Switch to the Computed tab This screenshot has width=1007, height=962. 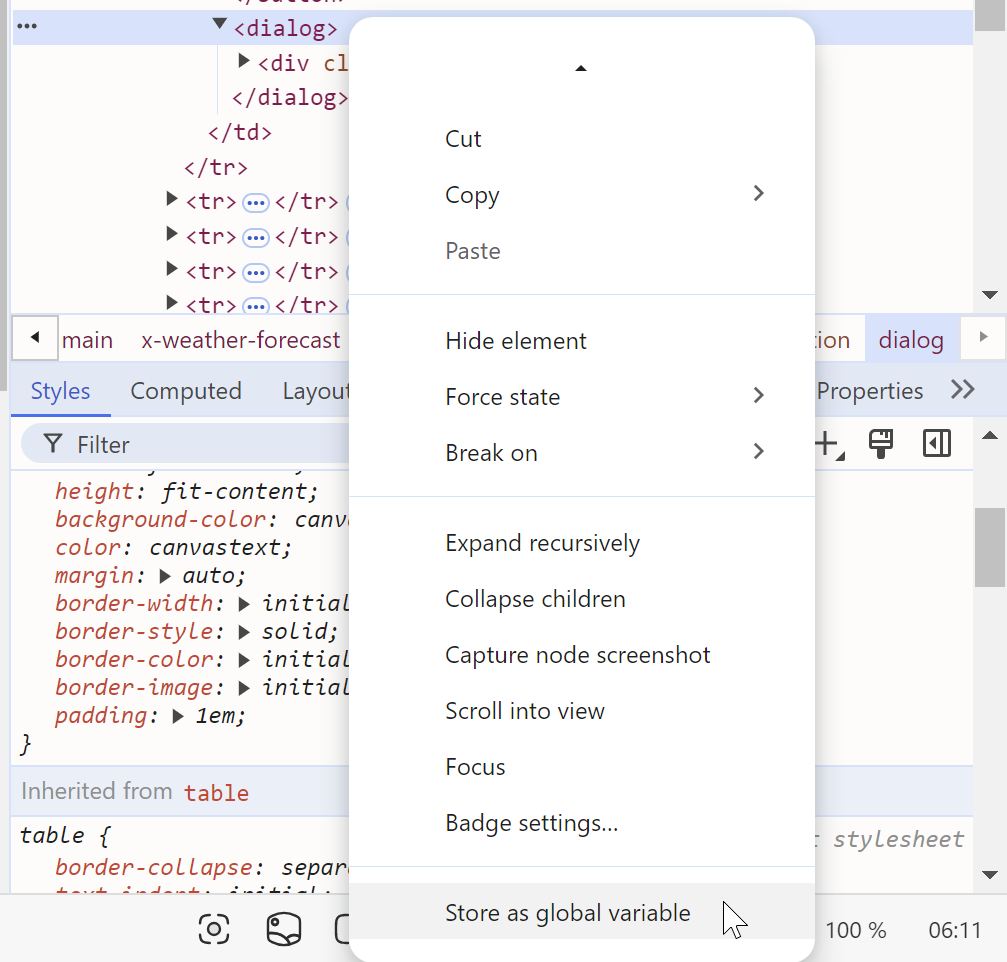(x=186, y=390)
